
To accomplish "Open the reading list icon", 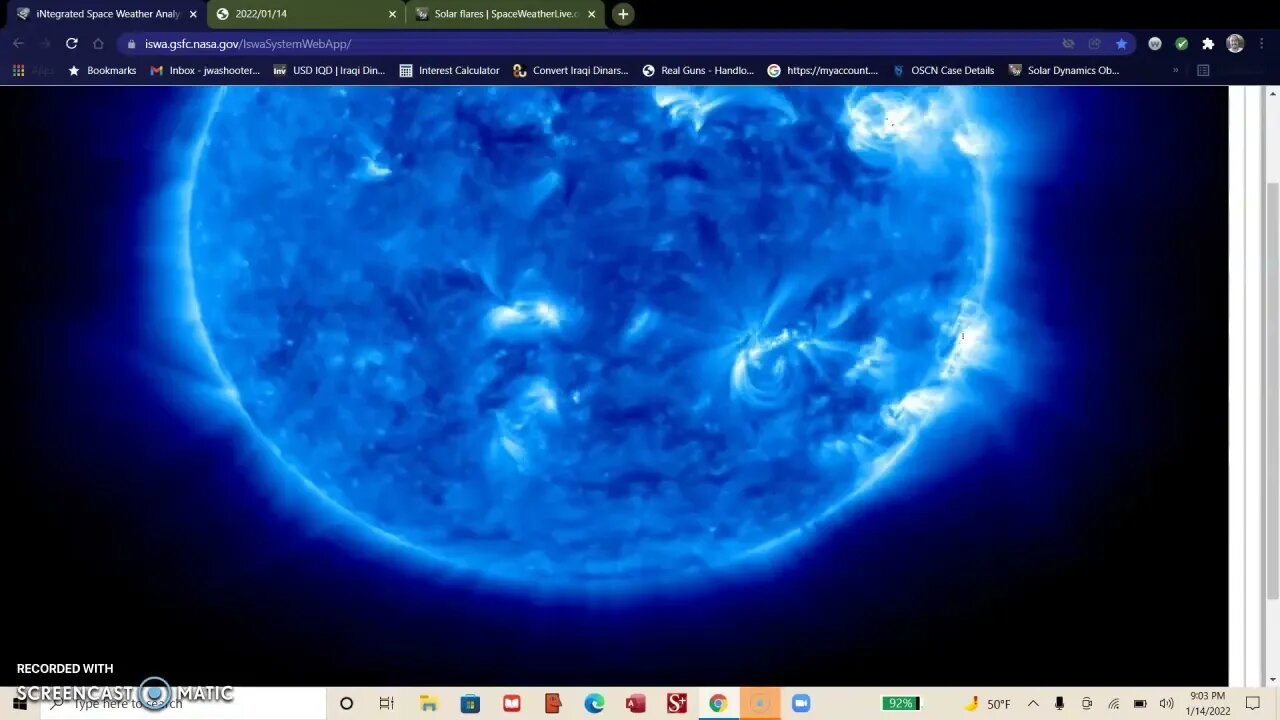I will point(1203,71).
